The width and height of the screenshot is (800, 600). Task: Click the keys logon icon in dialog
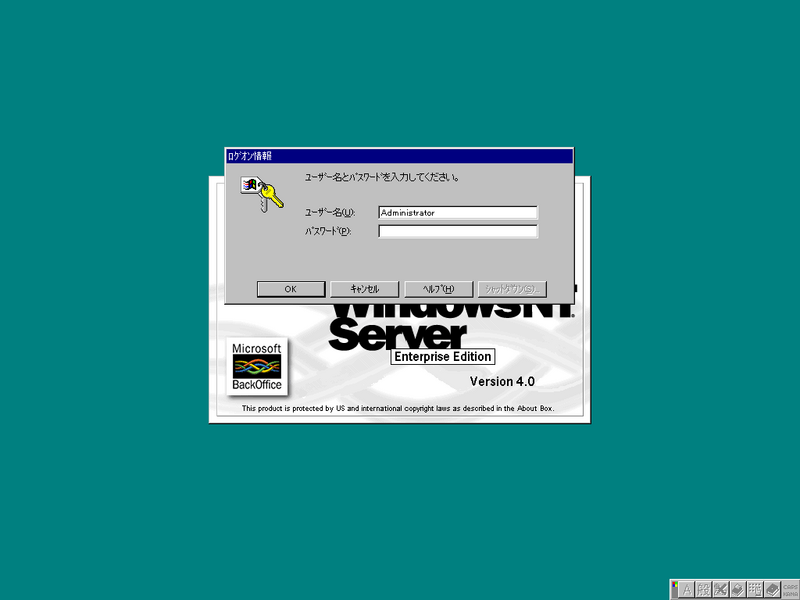pos(262,194)
